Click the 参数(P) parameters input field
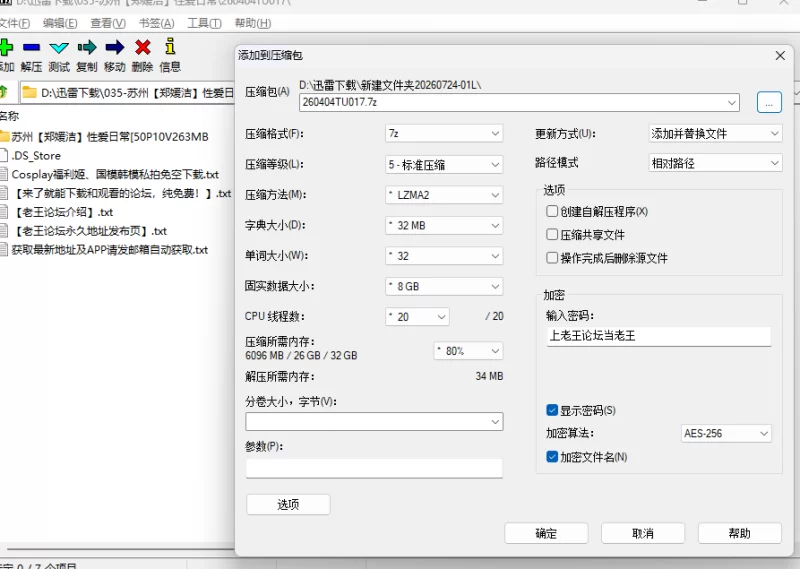This screenshot has width=800, height=569. [374, 467]
